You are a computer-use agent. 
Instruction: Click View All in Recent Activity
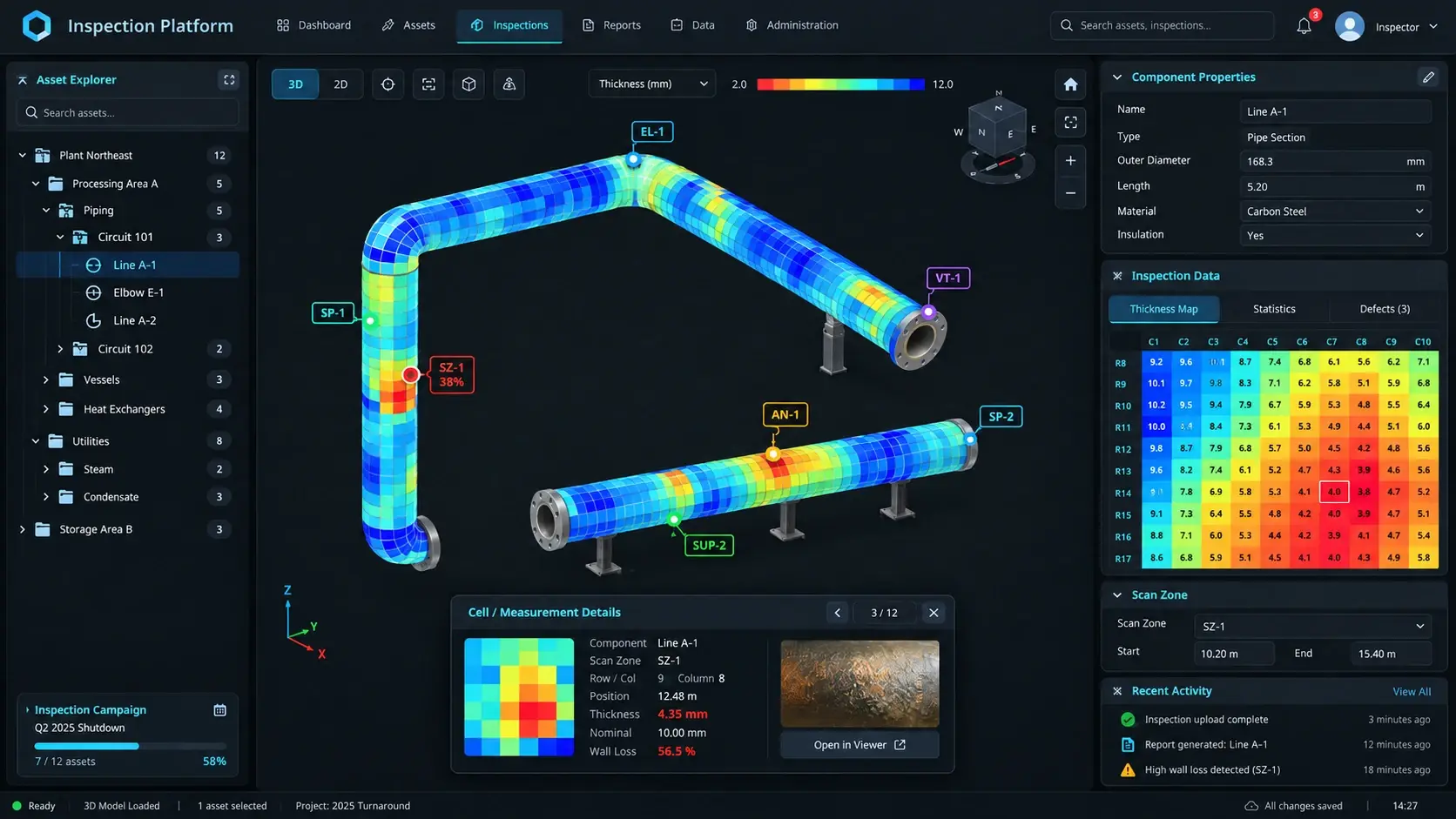pyautogui.click(x=1412, y=692)
